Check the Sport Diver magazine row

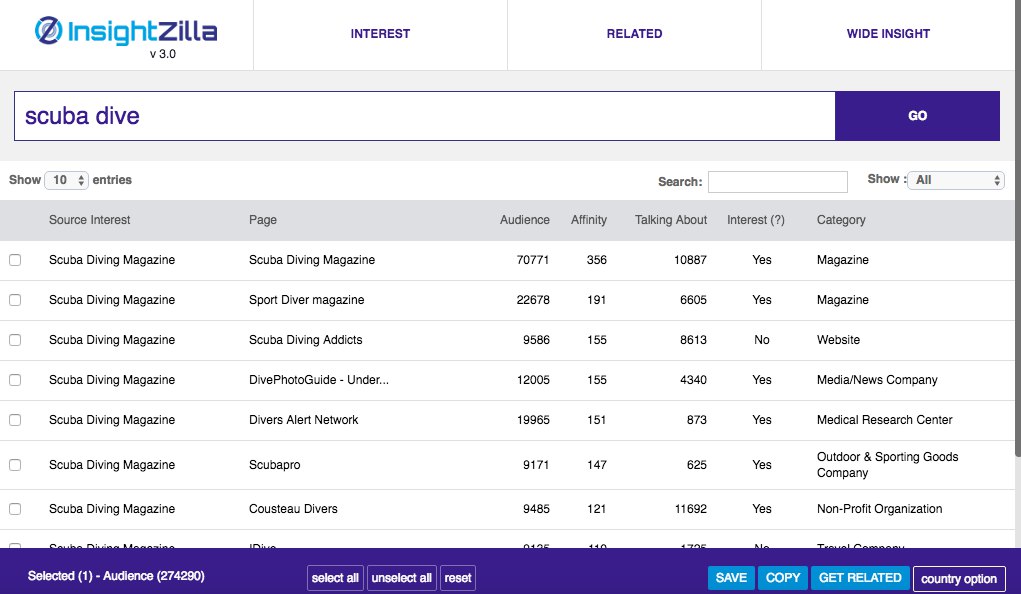15,300
